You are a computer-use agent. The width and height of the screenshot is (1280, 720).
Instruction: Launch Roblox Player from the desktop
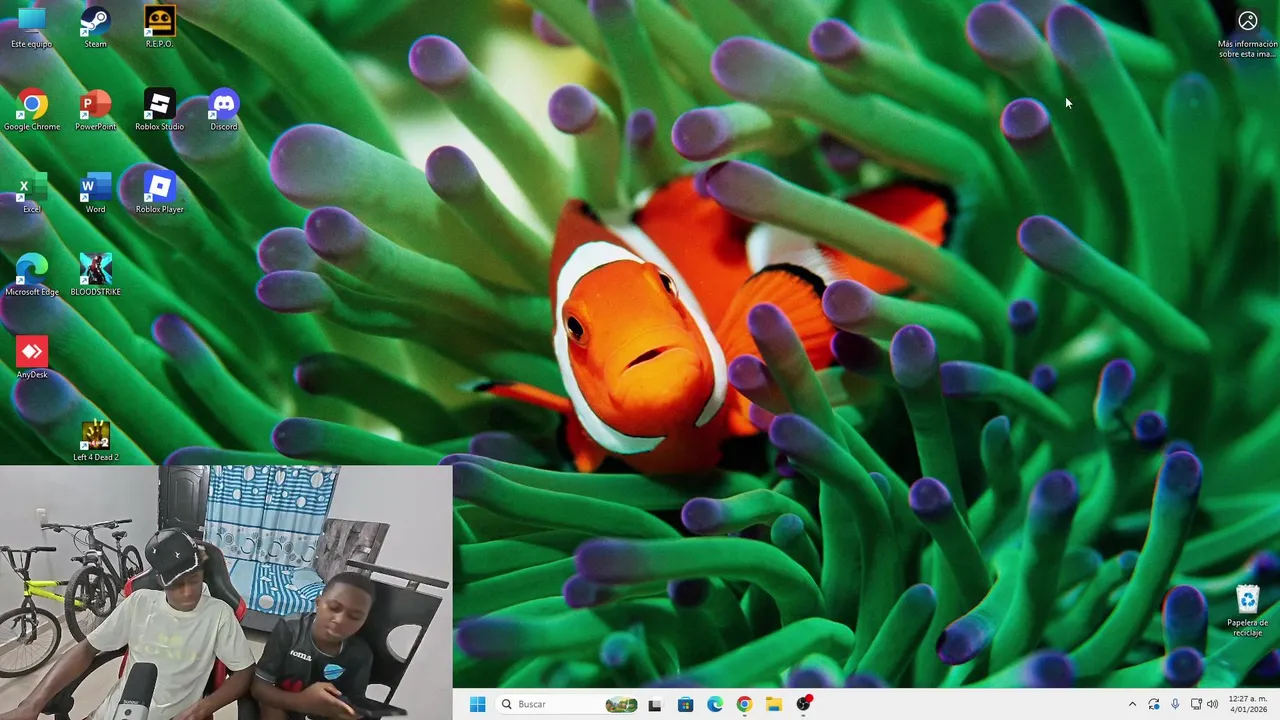coord(159,193)
